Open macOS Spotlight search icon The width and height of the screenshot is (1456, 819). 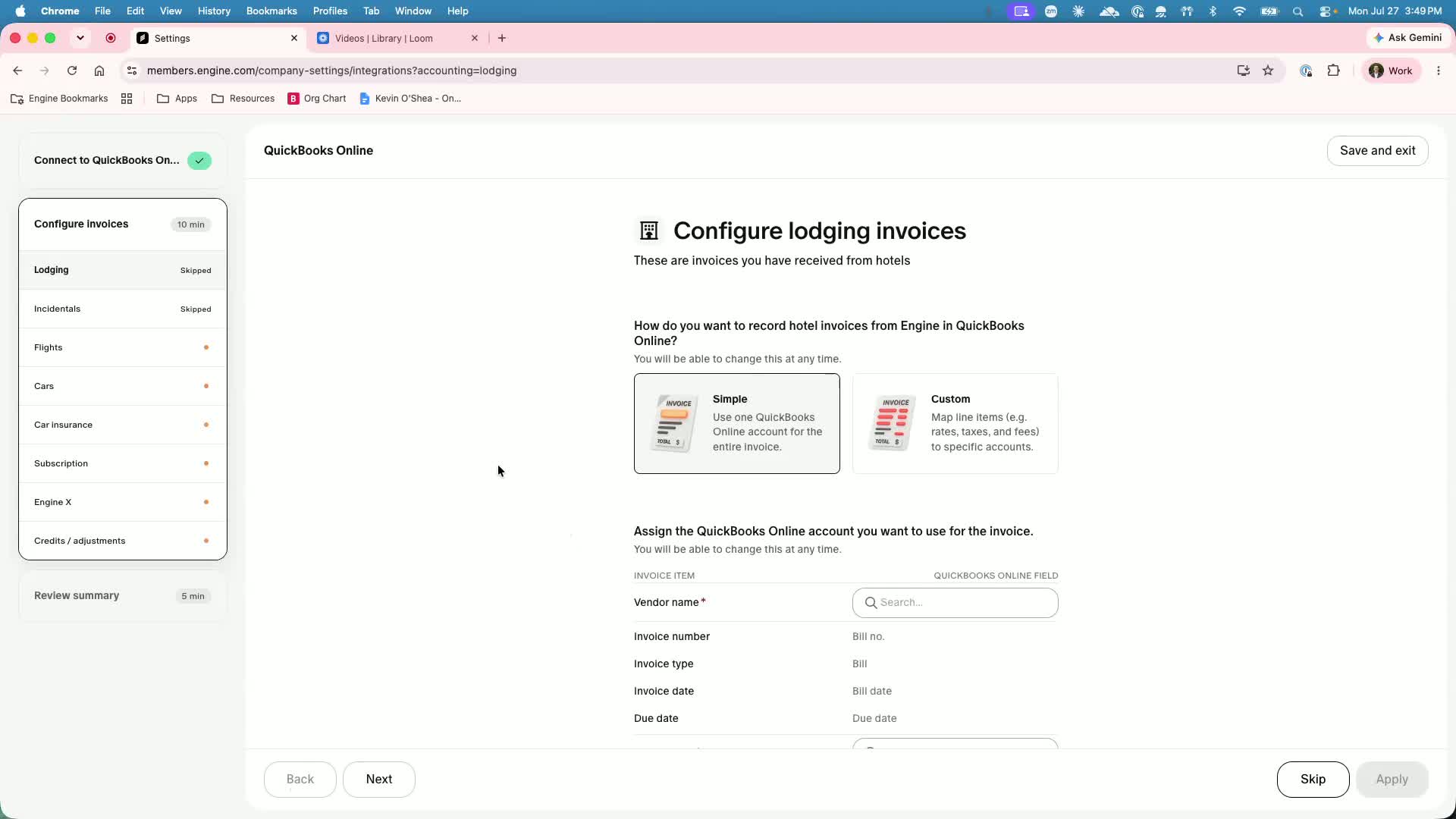pyautogui.click(x=1298, y=11)
